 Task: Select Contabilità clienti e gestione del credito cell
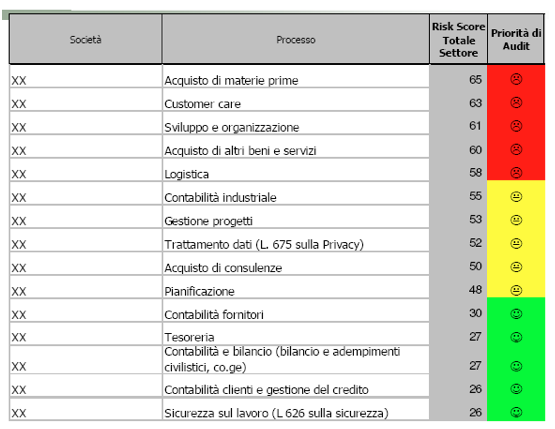point(296,386)
